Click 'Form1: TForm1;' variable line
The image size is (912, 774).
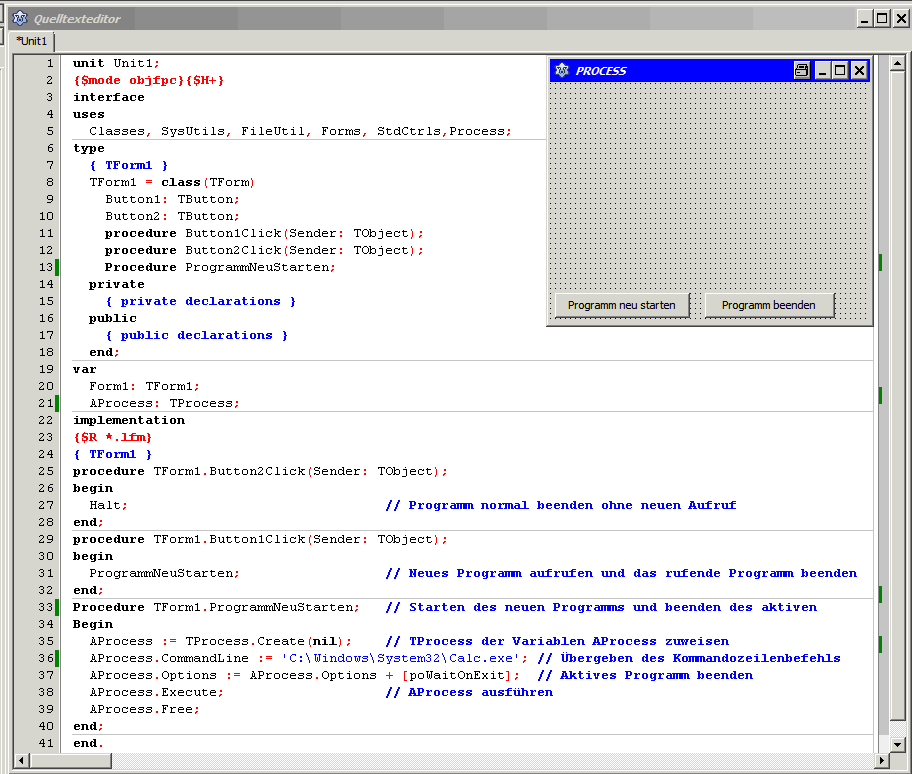(x=144, y=387)
